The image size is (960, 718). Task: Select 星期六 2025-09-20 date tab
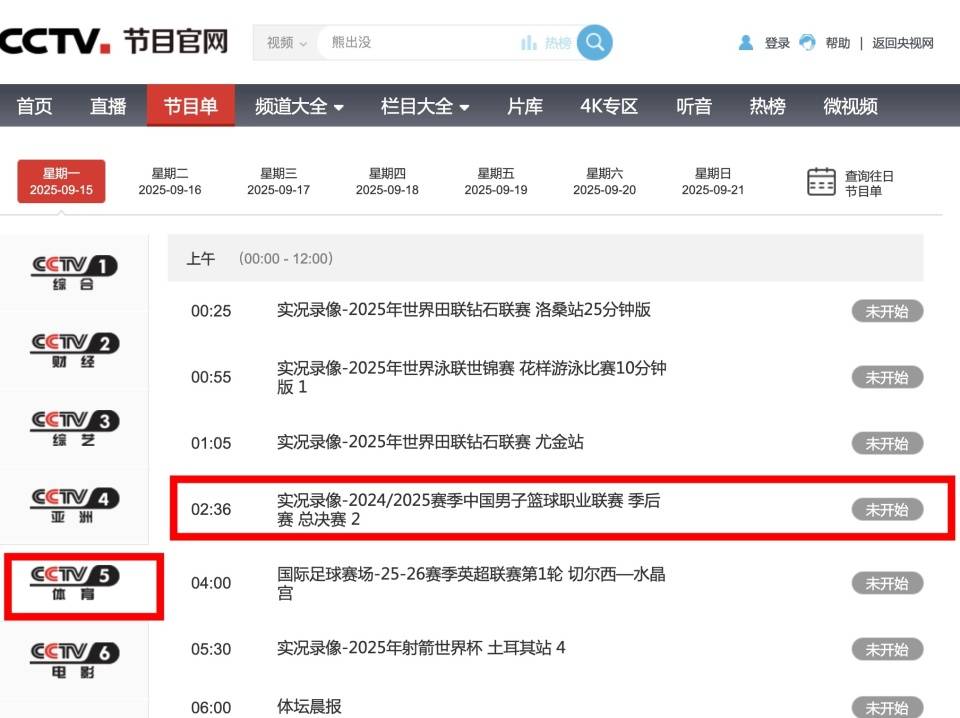point(604,181)
